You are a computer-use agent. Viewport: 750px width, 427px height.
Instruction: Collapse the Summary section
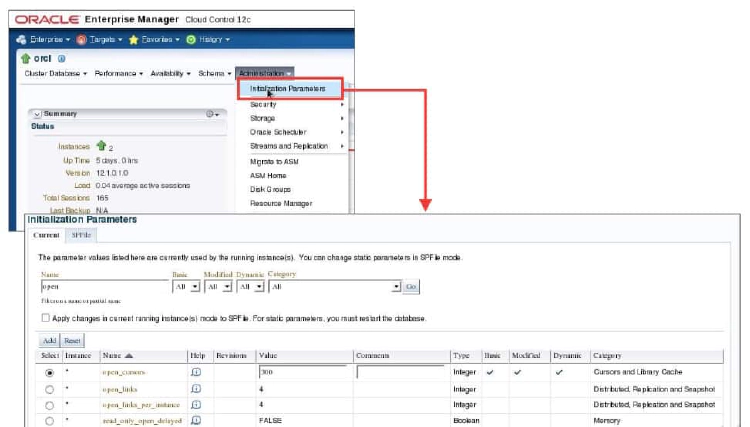coord(37,114)
